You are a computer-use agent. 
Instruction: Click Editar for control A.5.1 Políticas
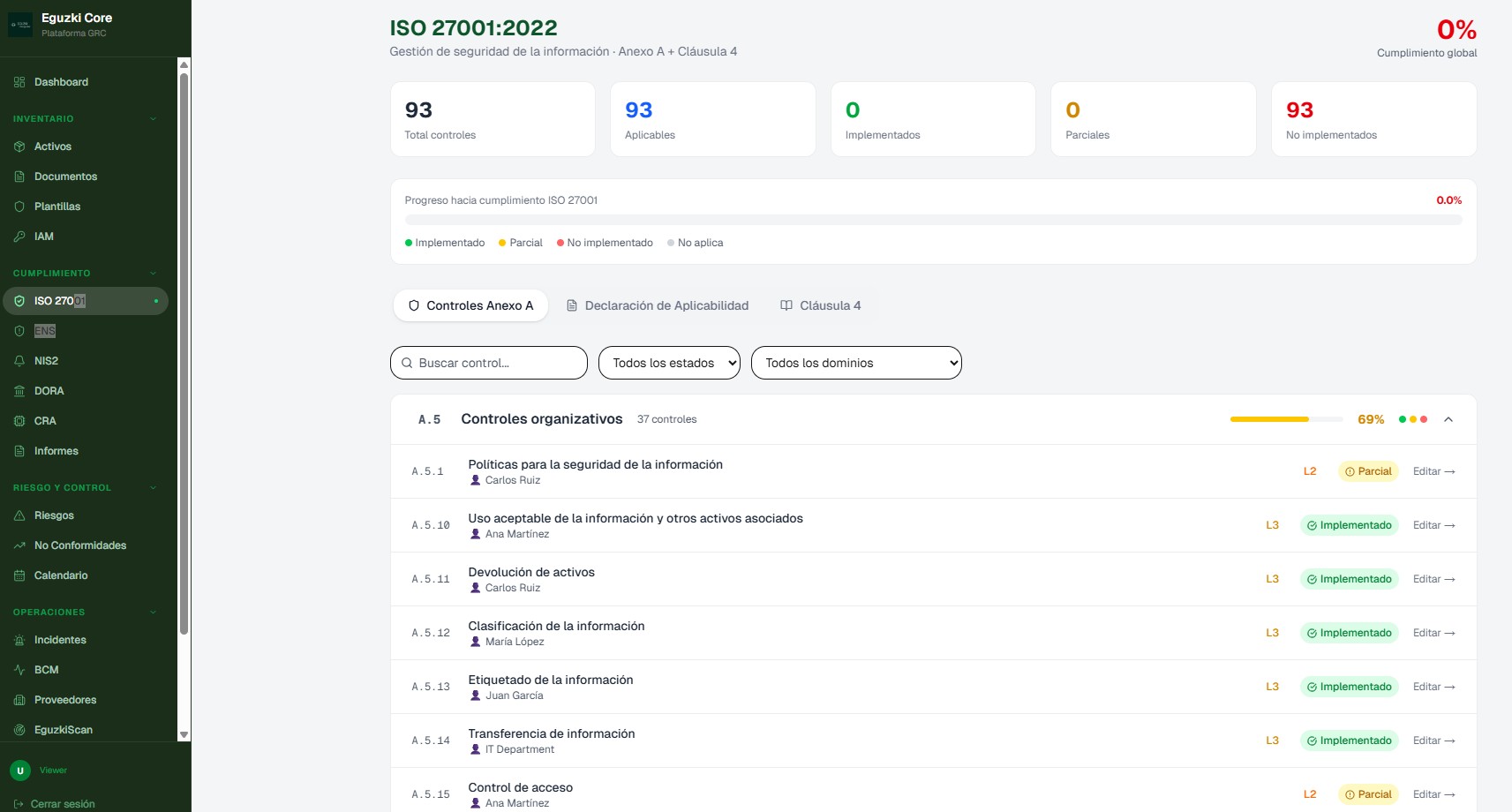coord(1434,471)
